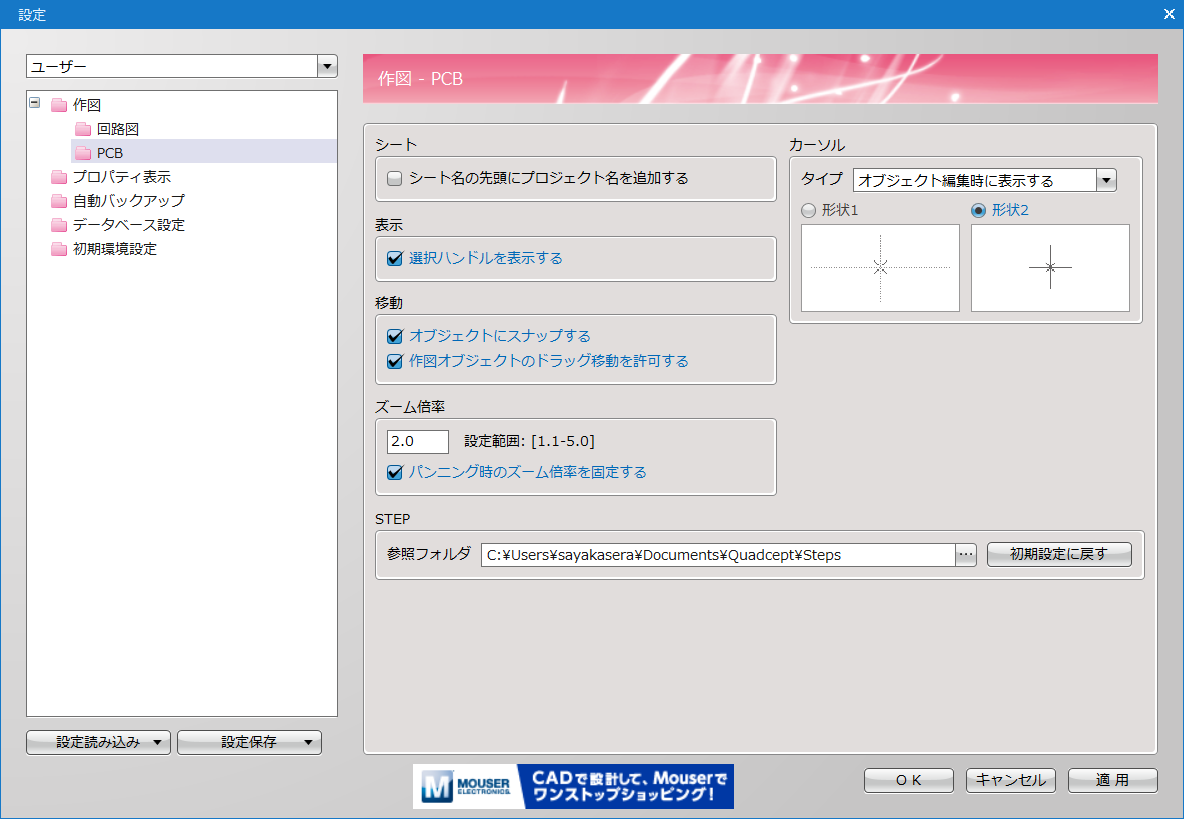Click the 初期設定に戻す button
This screenshot has width=1184, height=819.
(1059, 555)
